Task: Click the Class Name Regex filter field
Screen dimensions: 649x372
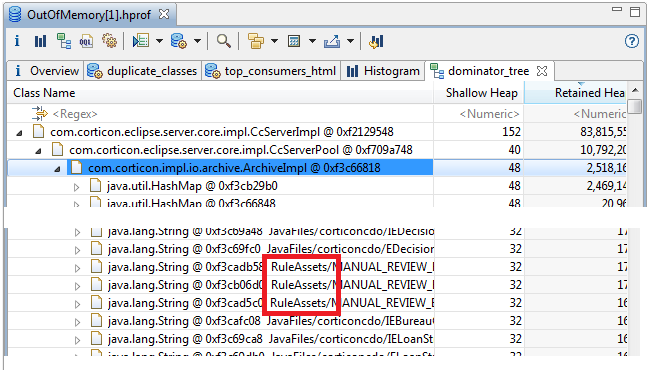Action: coord(220,113)
